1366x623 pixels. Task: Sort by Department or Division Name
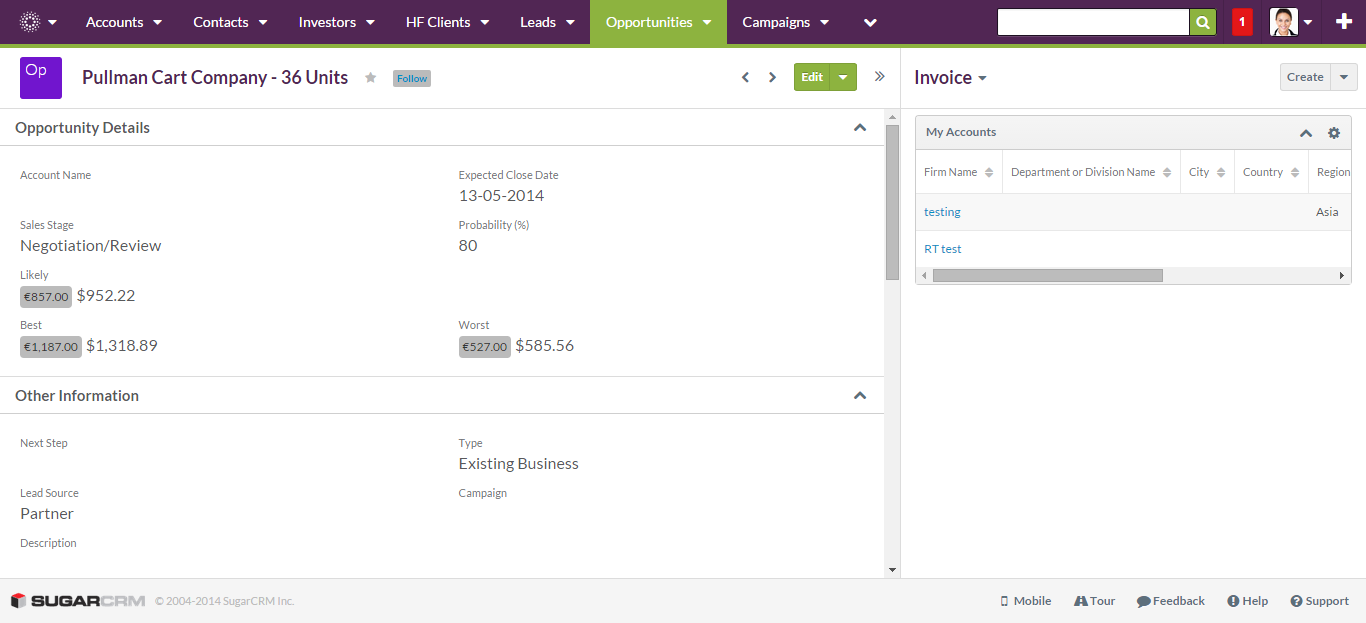(1091, 172)
